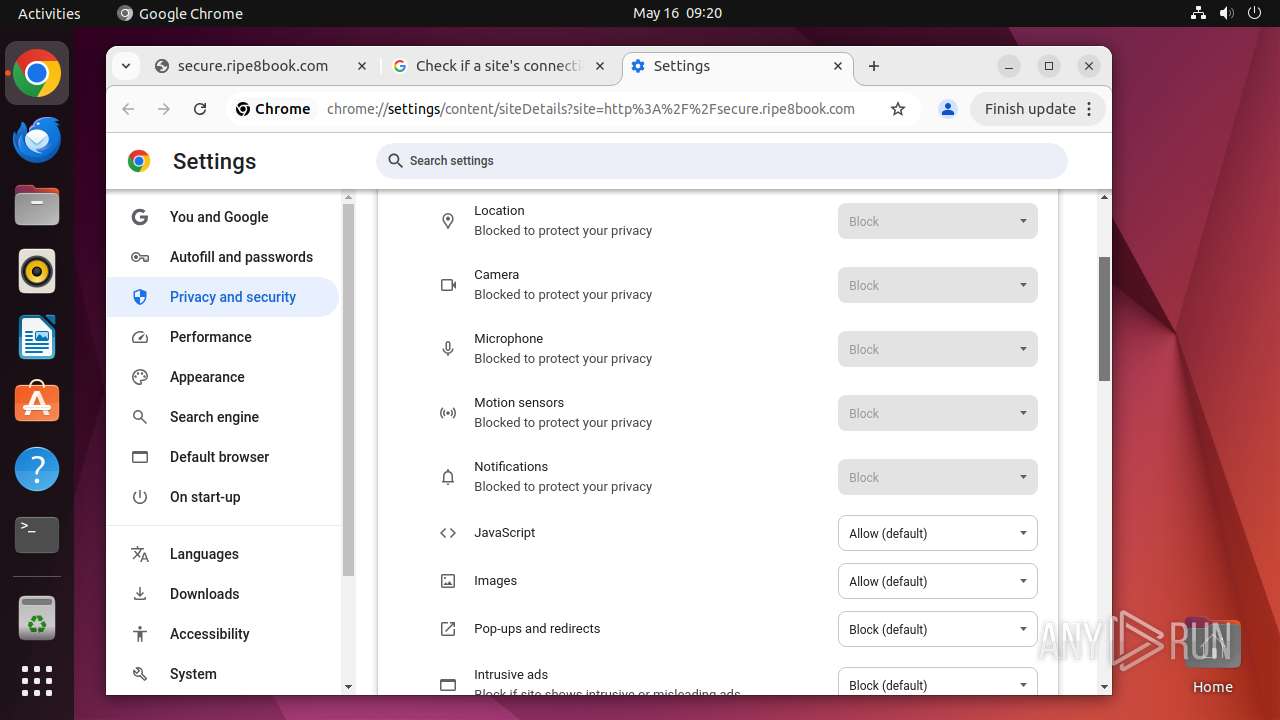Click the JavaScript code brackets icon

(x=448, y=533)
